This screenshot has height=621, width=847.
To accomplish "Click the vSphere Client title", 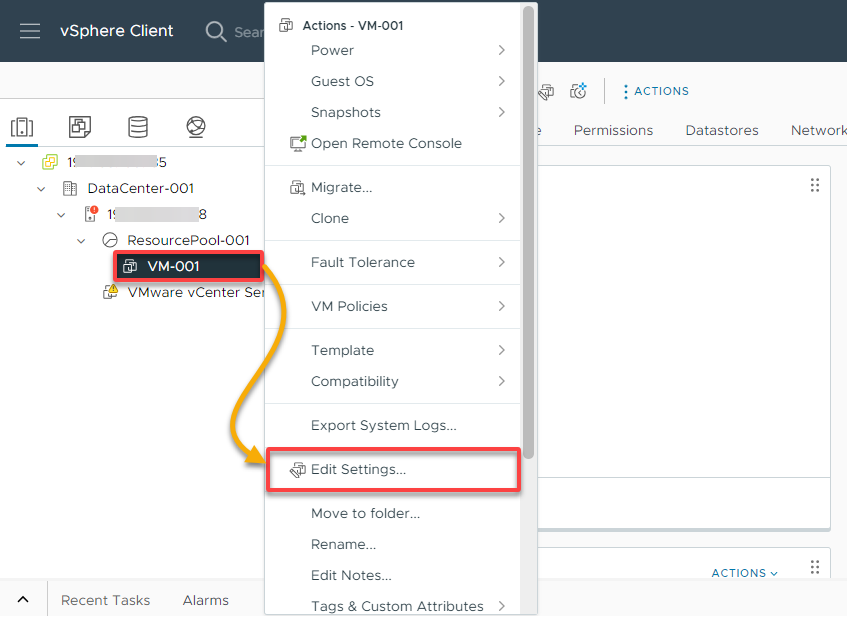I will tap(117, 31).
